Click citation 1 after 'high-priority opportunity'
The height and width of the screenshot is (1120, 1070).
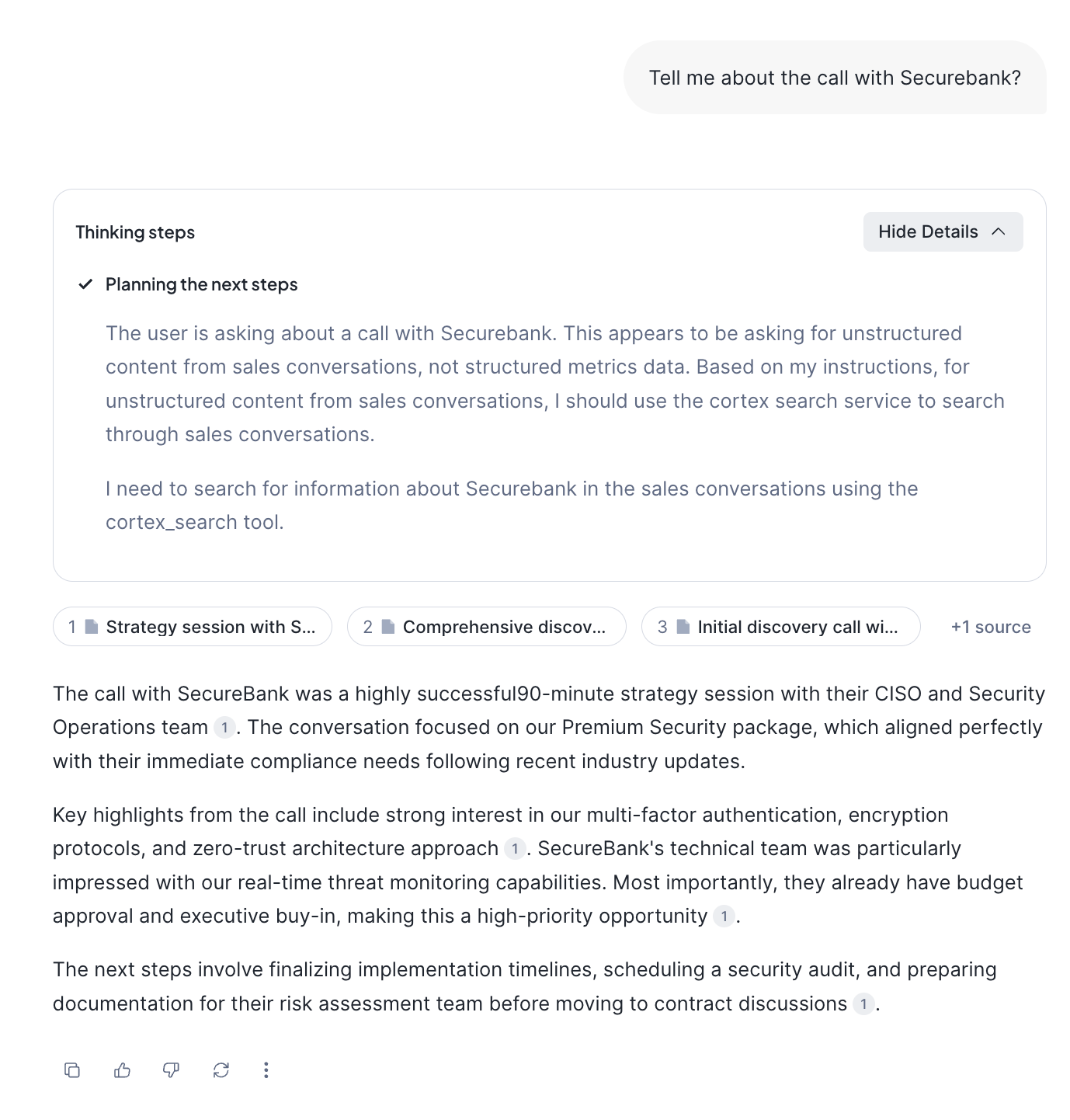click(x=723, y=917)
